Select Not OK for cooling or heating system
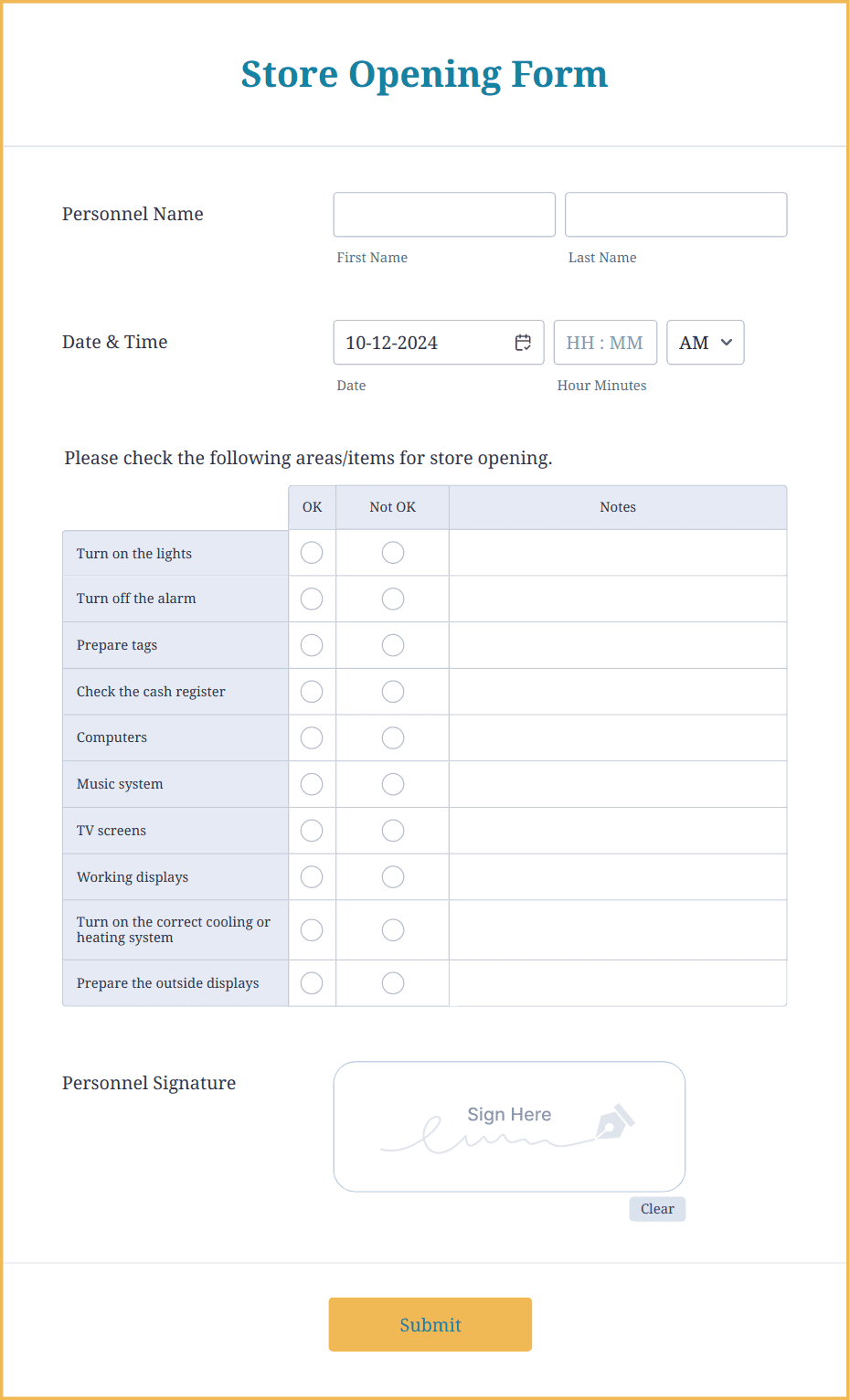The width and height of the screenshot is (850, 1400). point(392,929)
